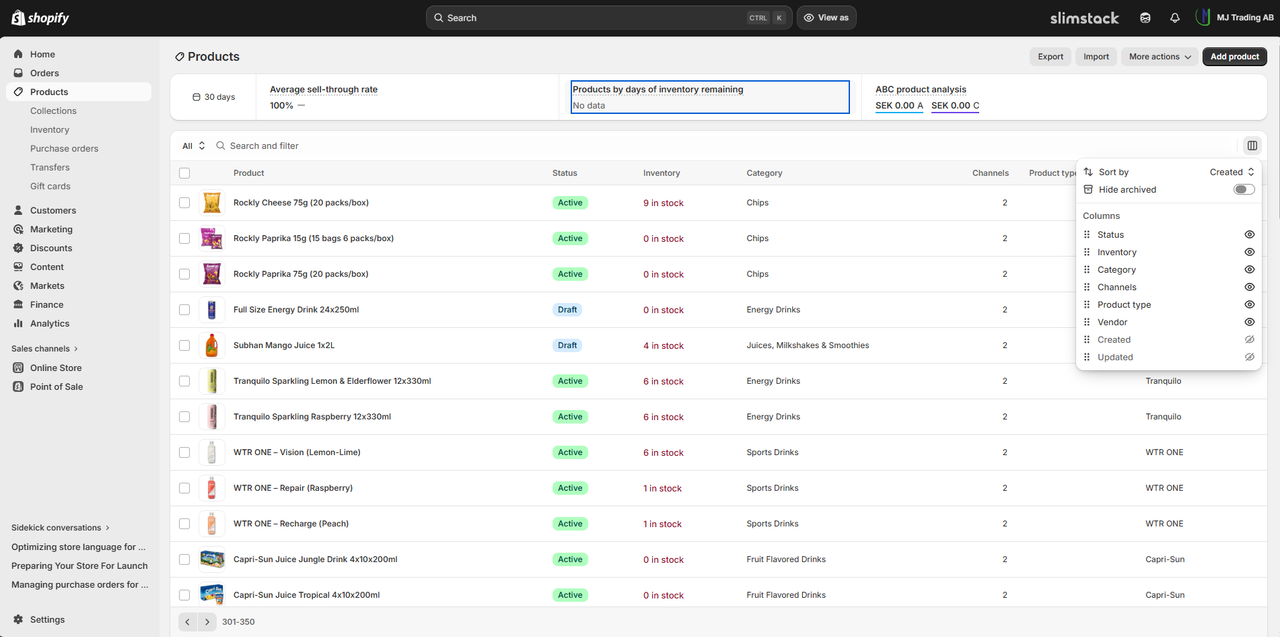Open the Transfers submenu item
1280x637 pixels.
click(x=50, y=168)
